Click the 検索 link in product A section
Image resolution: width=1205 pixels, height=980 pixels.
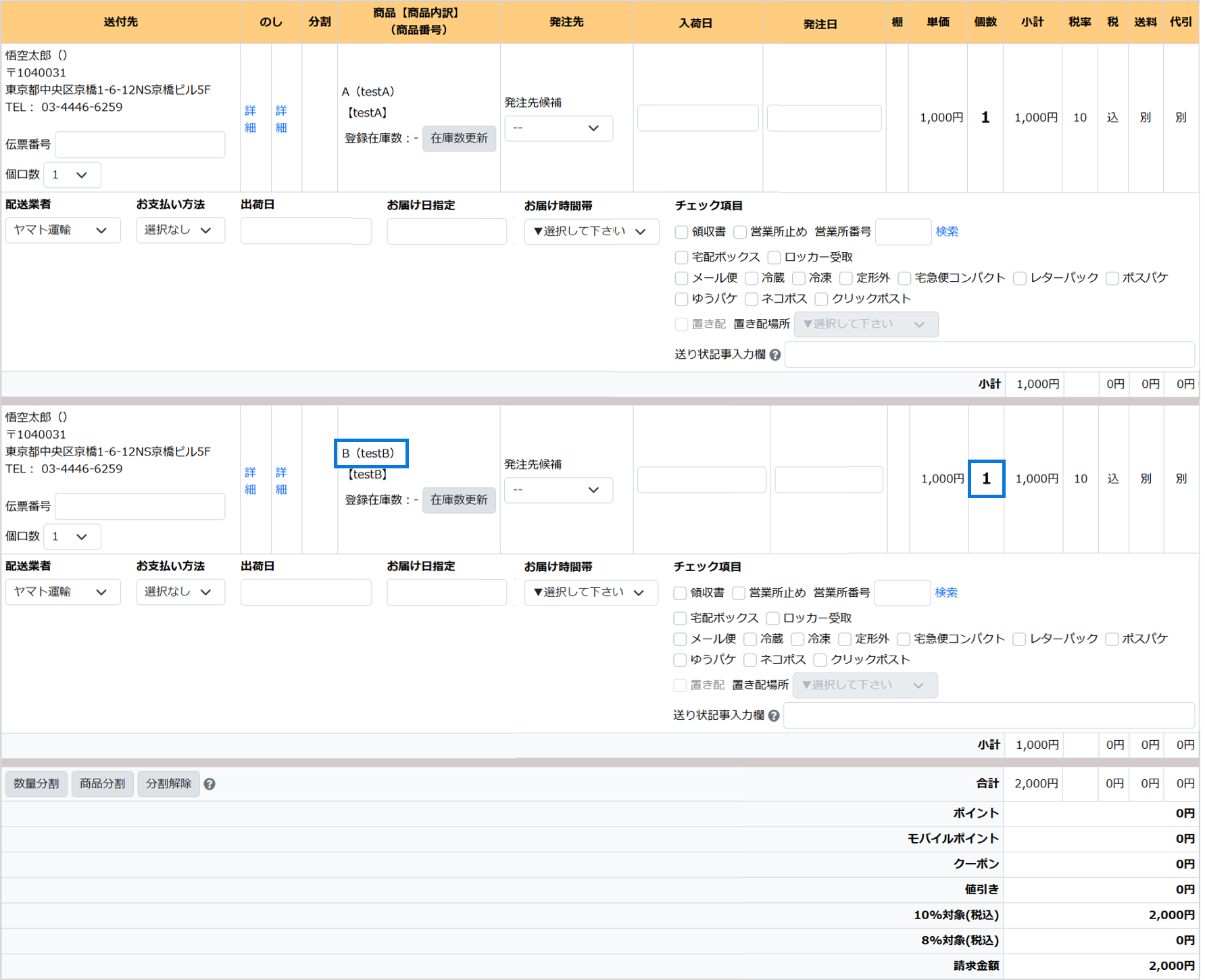946,232
